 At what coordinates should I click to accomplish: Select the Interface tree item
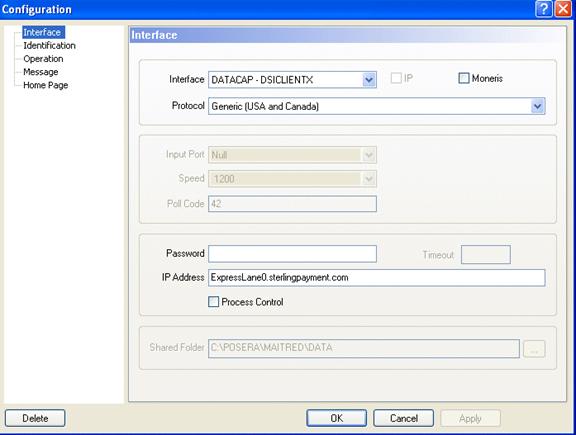click(43, 32)
